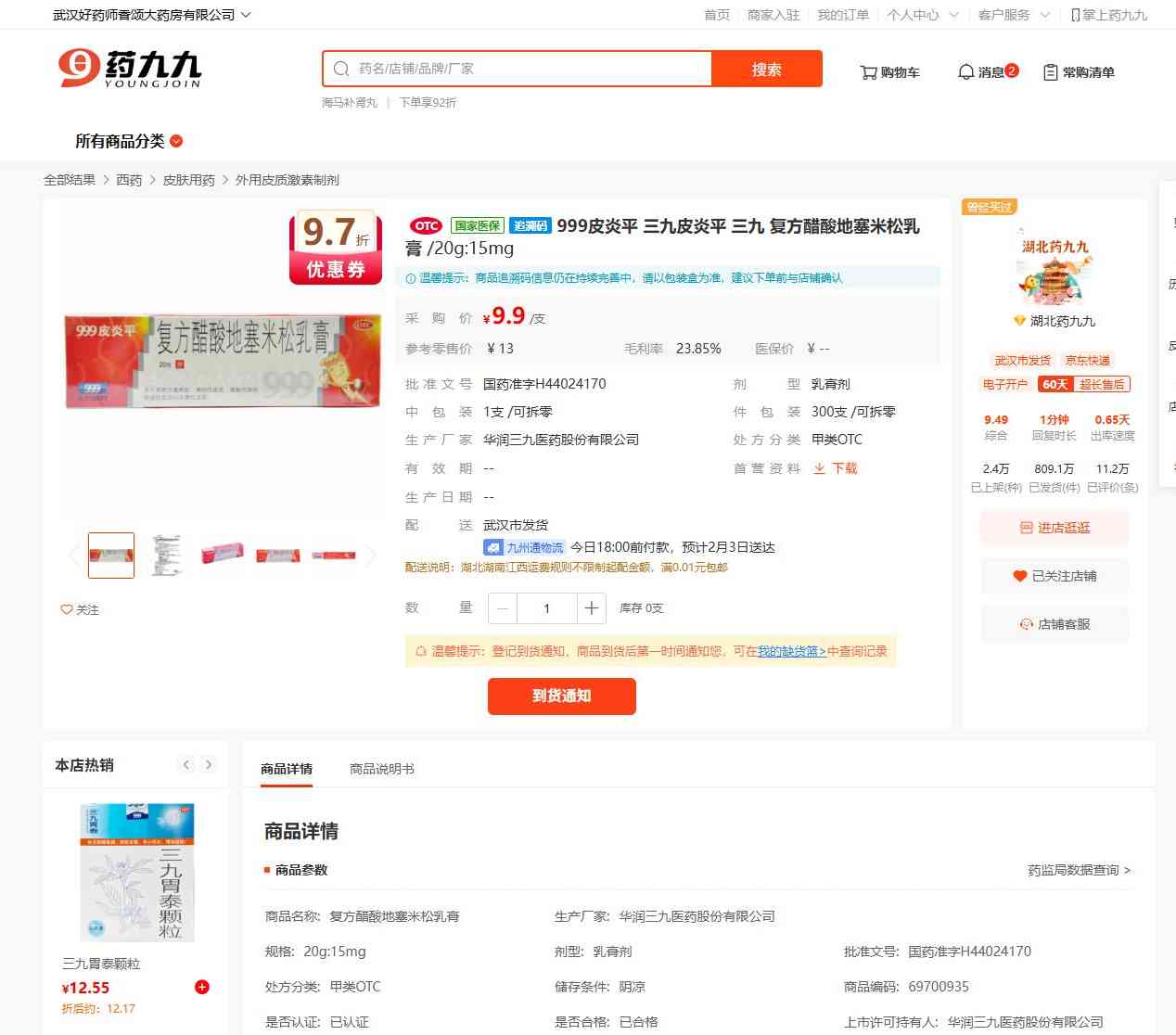Viewport: 1176px width, 1035px height.
Task: Show next product thumbnails with right arrow
Action: point(370,556)
